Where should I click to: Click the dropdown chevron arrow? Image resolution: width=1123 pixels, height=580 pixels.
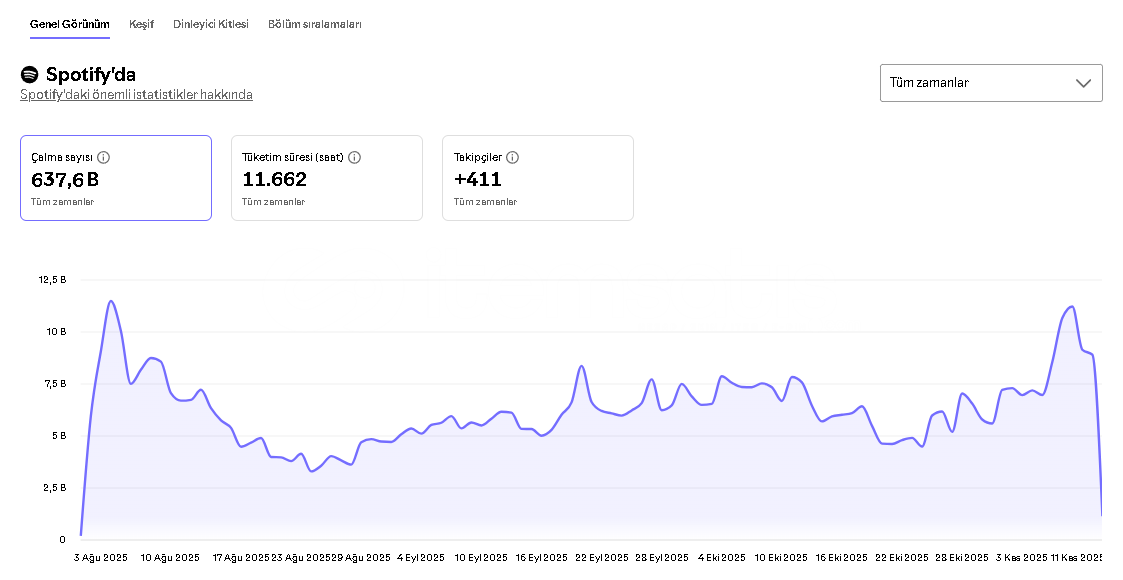point(1083,83)
